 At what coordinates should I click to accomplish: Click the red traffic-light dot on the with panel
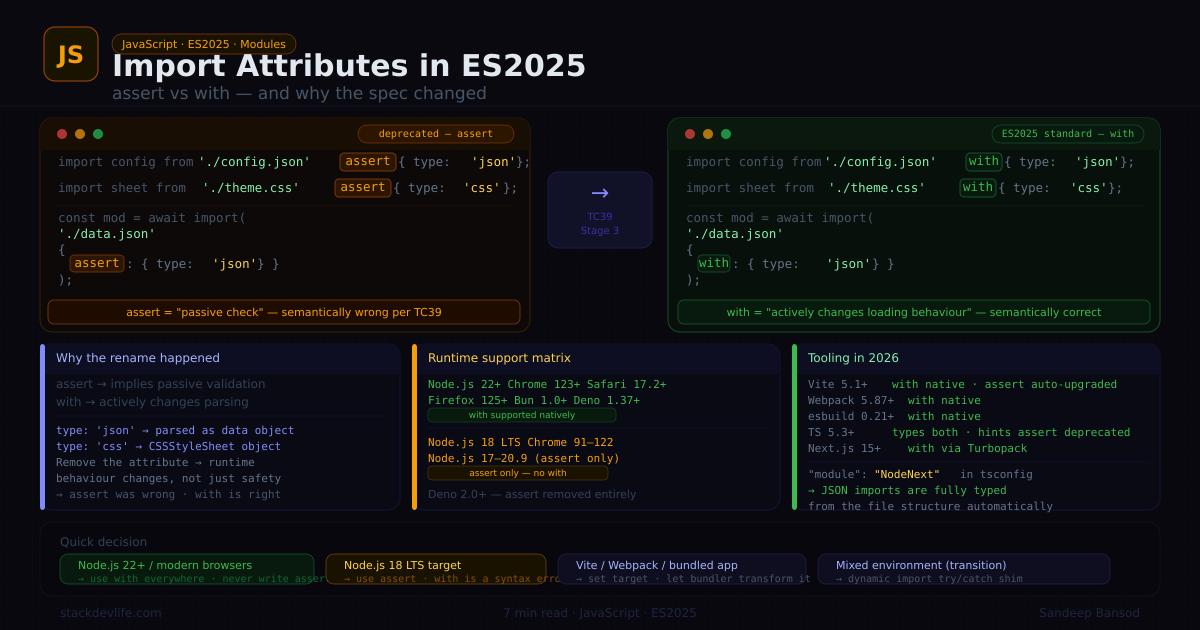point(690,132)
